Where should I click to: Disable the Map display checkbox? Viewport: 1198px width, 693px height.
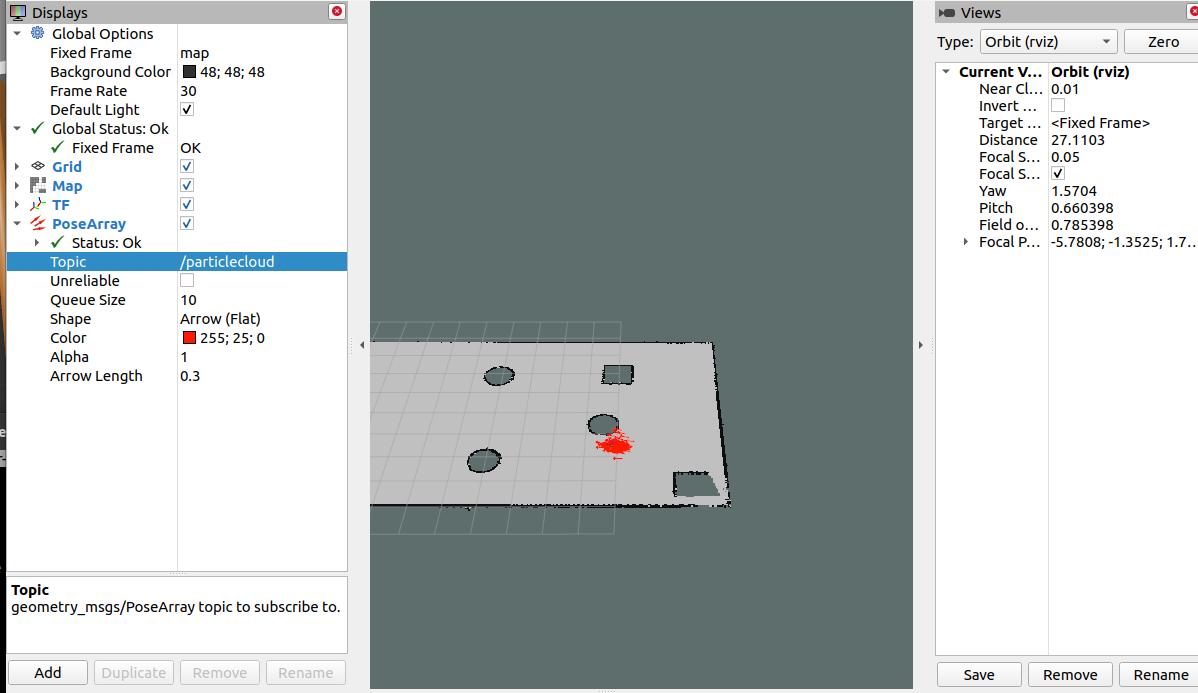186,185
